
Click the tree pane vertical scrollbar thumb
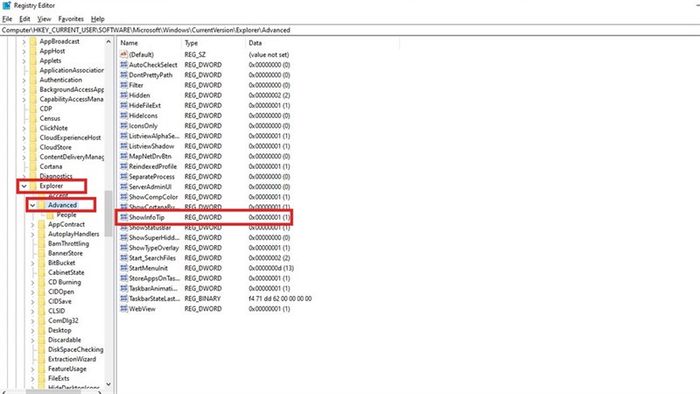(x=108, y=213)
